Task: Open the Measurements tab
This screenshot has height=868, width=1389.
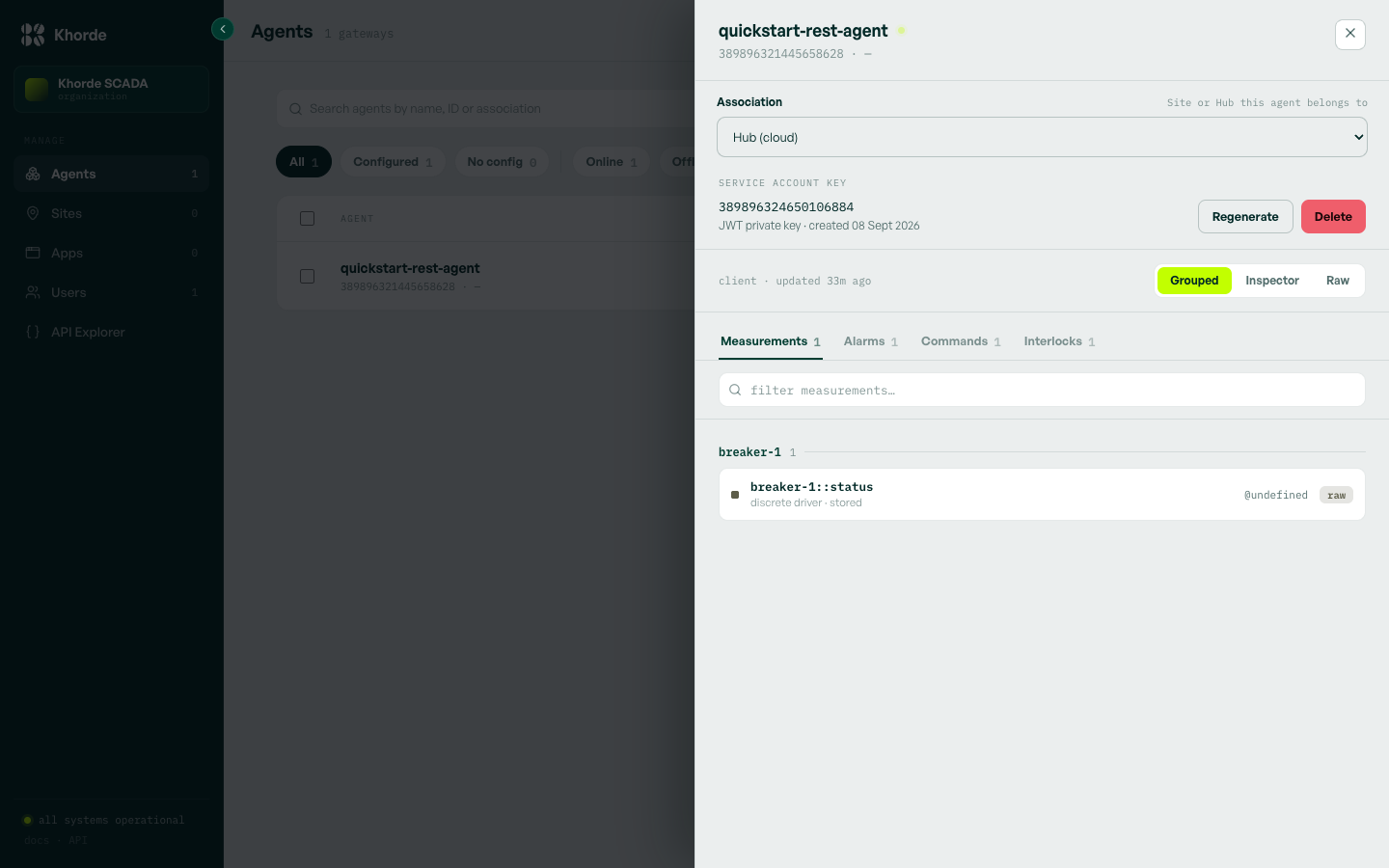Action: point(771,341)
